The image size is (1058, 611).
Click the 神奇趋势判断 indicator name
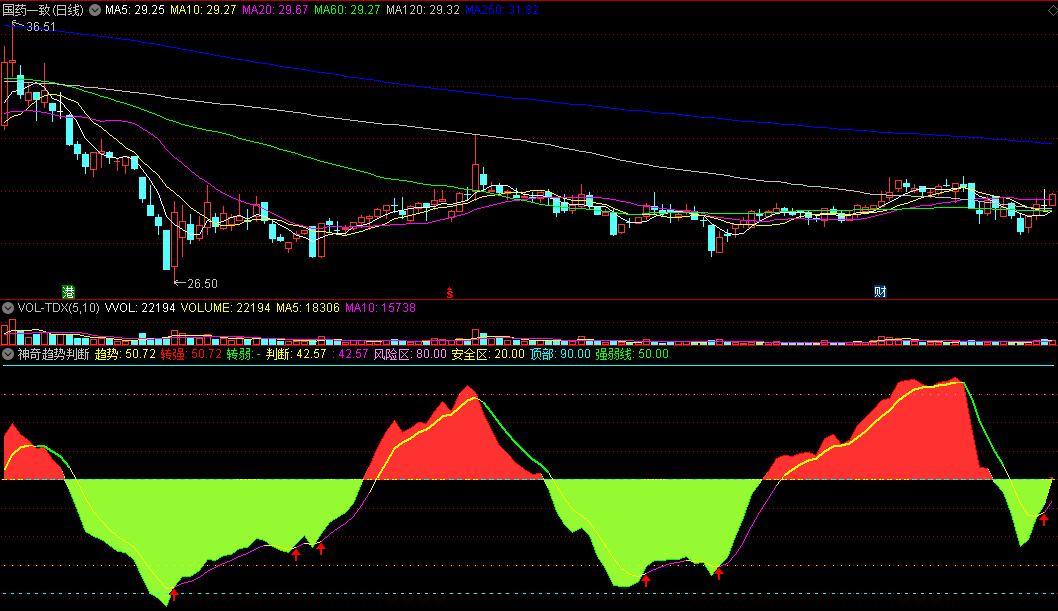[53, 354]
